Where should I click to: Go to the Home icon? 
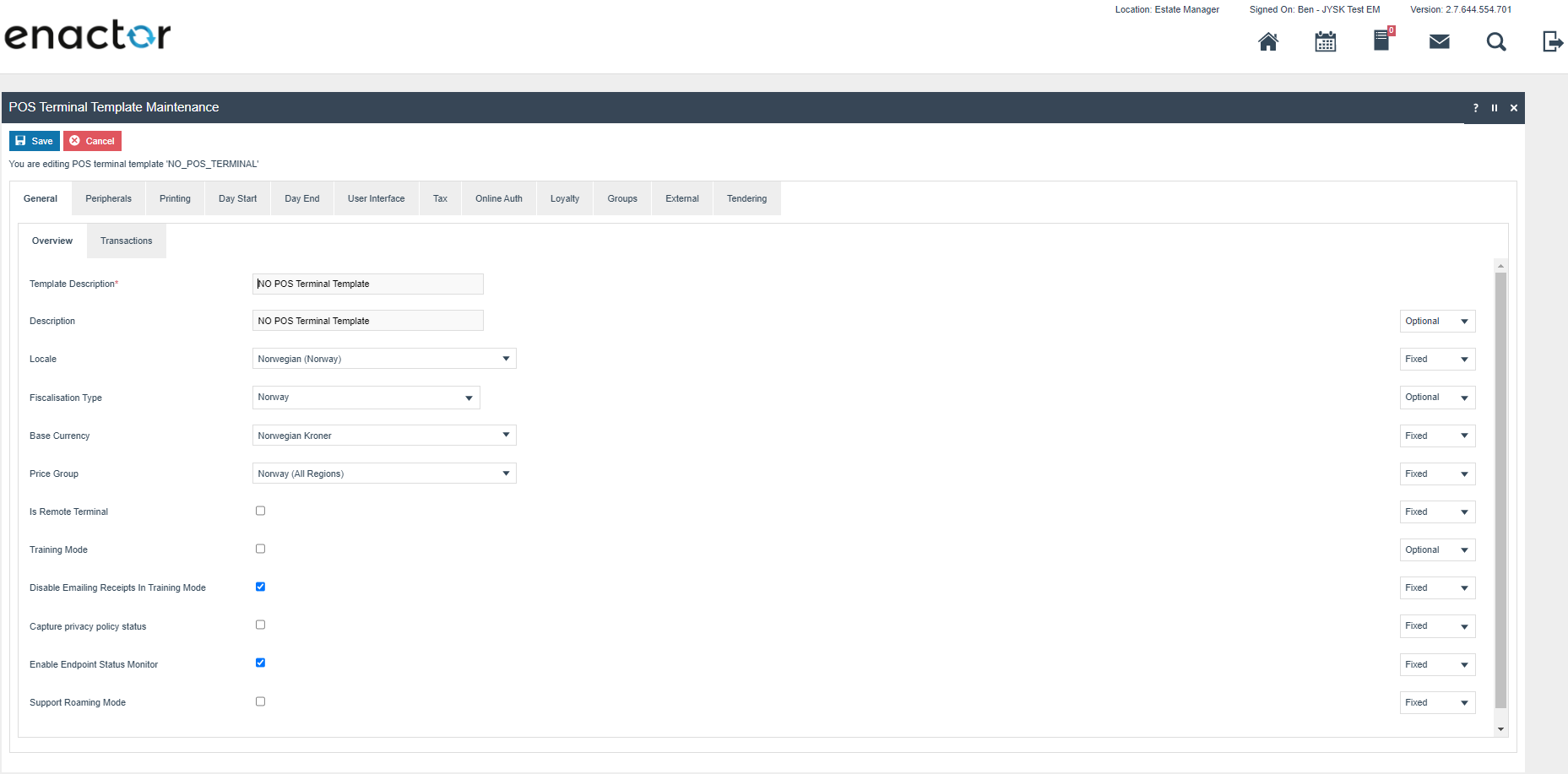(1267, 41)
